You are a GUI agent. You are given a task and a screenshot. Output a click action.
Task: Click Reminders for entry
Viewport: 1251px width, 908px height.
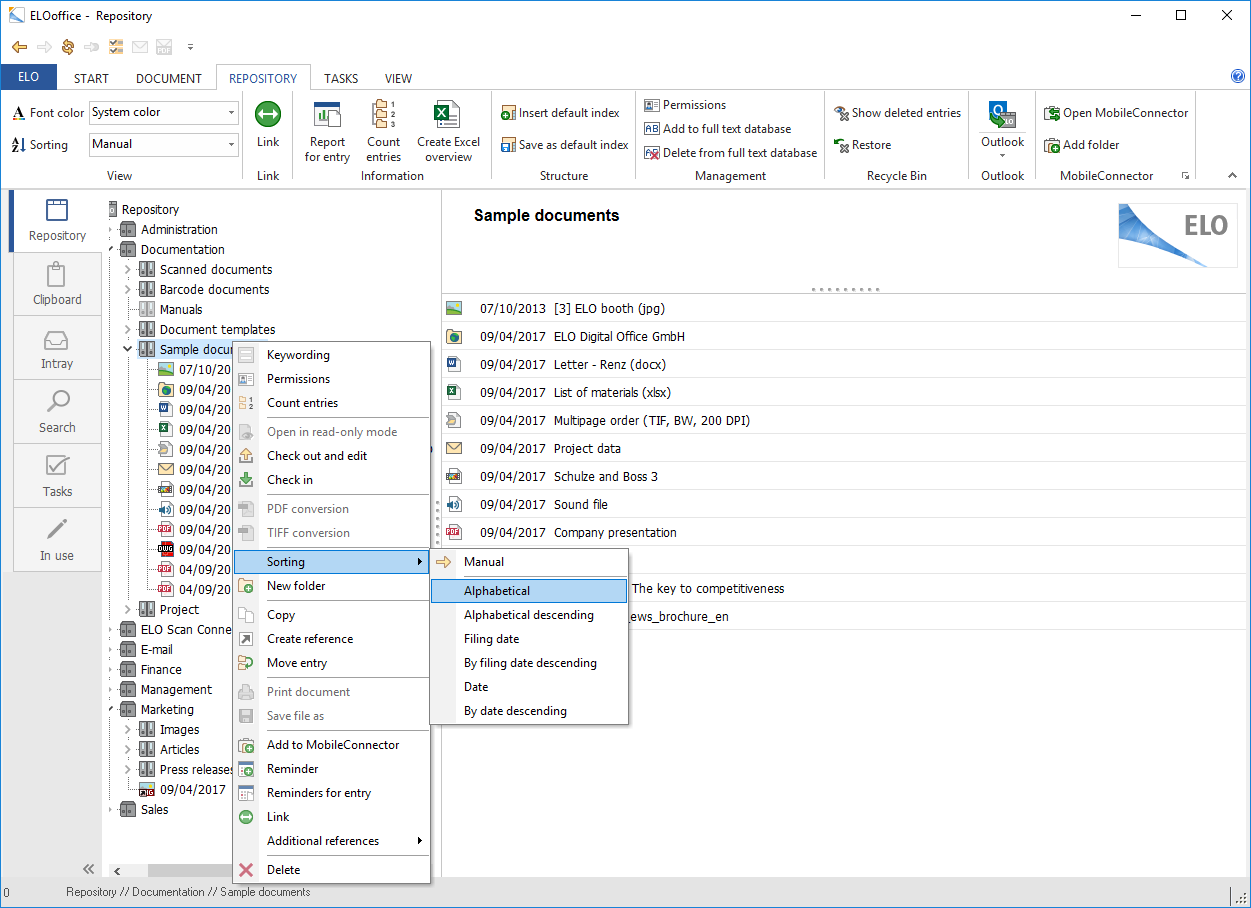(331, 793)
